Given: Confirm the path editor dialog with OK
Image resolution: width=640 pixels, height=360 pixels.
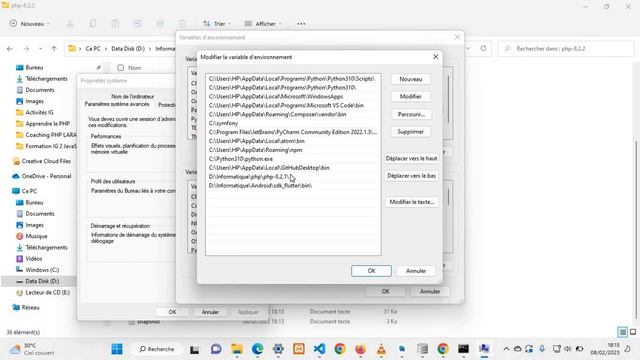Looking at the screenshot, I should point(371,271).
